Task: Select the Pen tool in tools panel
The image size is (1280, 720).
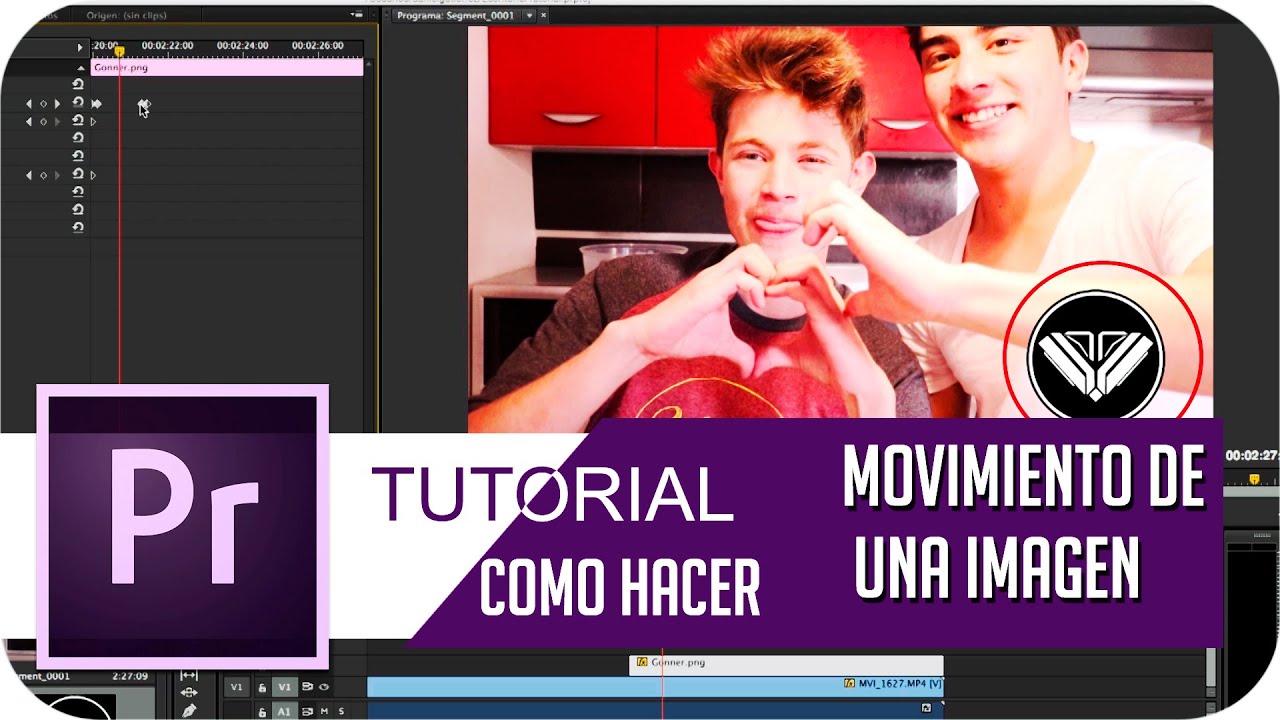Action: pos(189,709)
